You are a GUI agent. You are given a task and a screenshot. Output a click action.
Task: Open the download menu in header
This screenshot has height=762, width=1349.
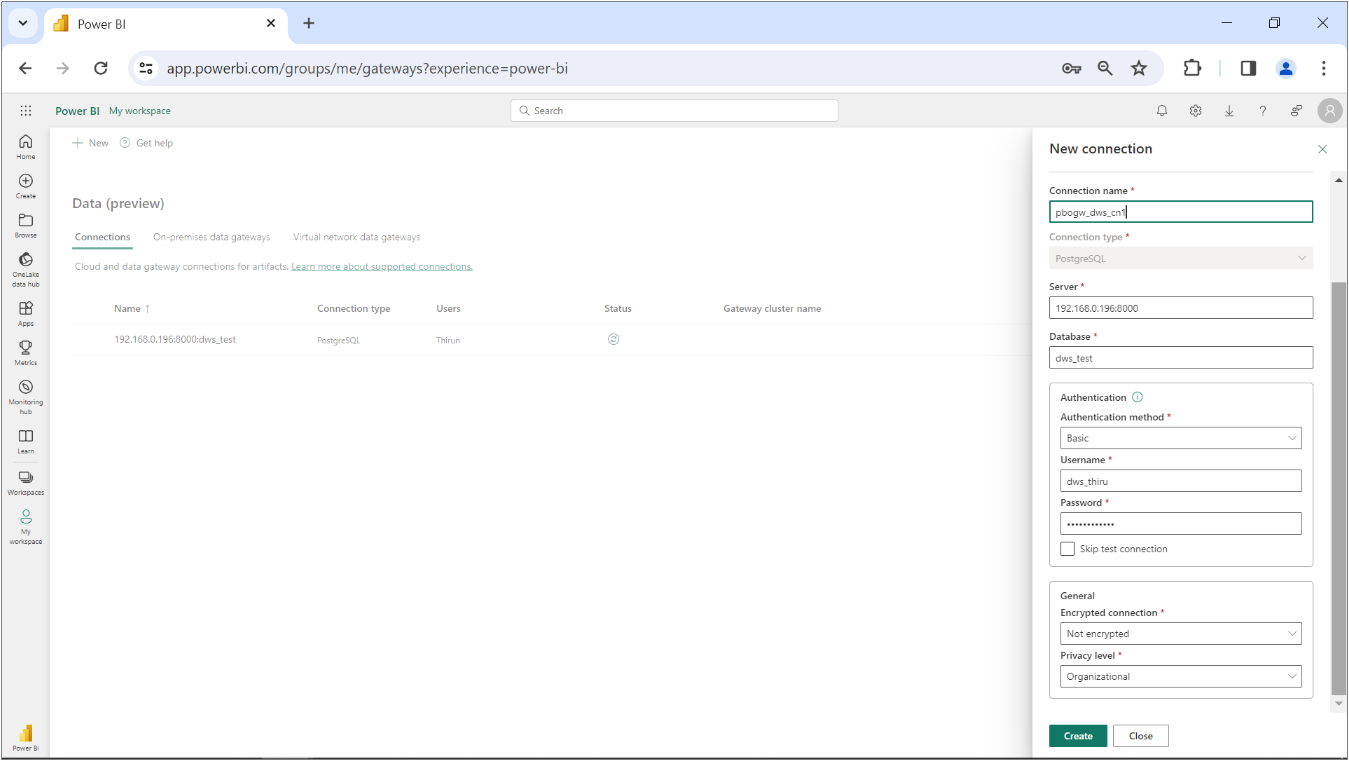[1229, 111]
